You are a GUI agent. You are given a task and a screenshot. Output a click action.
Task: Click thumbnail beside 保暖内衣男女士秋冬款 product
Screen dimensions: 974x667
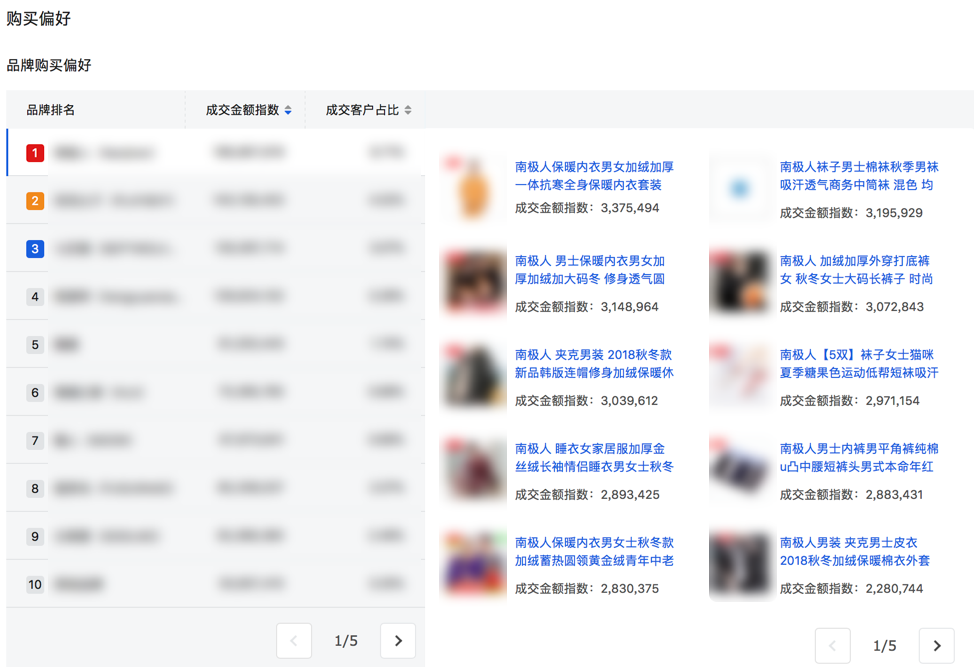[x=473, y=563]
